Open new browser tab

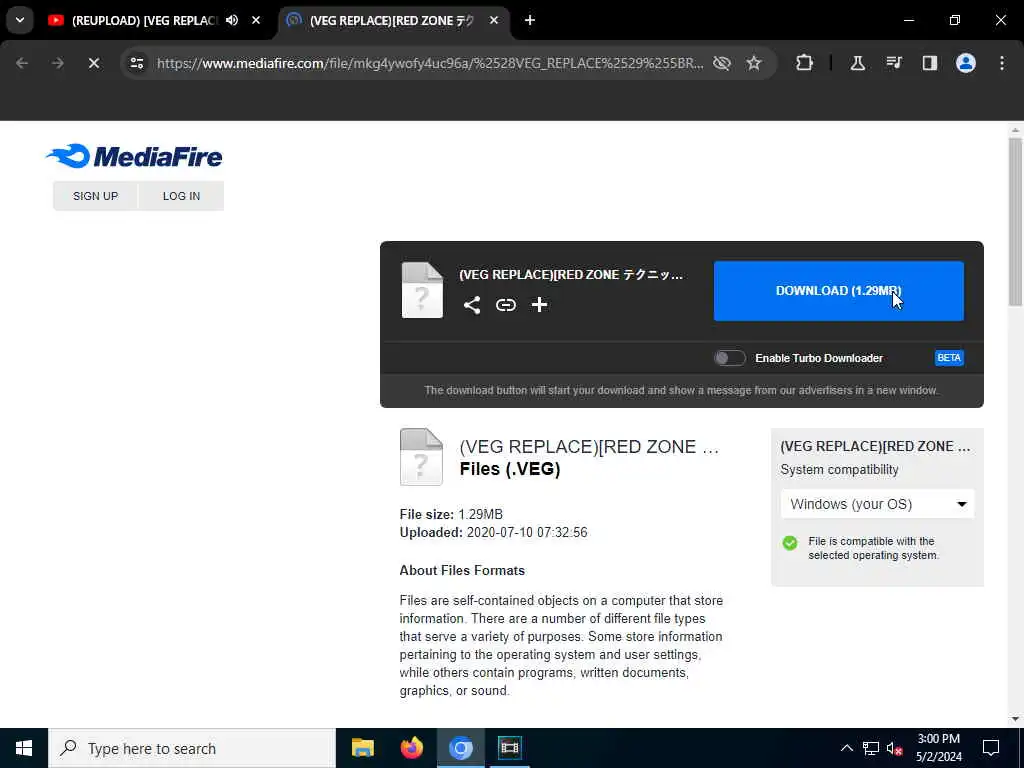coord(530,20)
